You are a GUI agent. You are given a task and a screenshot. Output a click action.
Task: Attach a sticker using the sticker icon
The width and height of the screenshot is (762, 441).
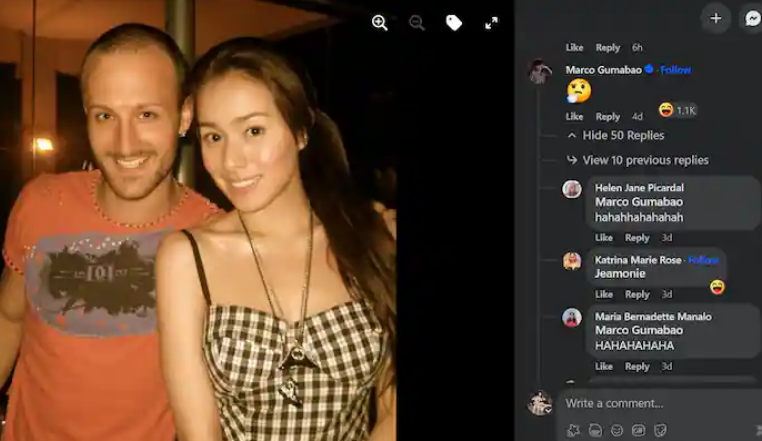pyautogui.click(x=660, y=430)
